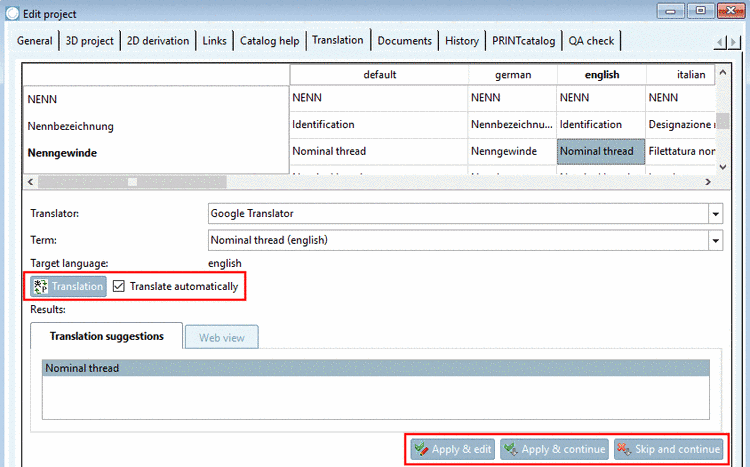Open the Catalog help tab
The height and width of the screenshot is (467, 750).
pos(269,41)
